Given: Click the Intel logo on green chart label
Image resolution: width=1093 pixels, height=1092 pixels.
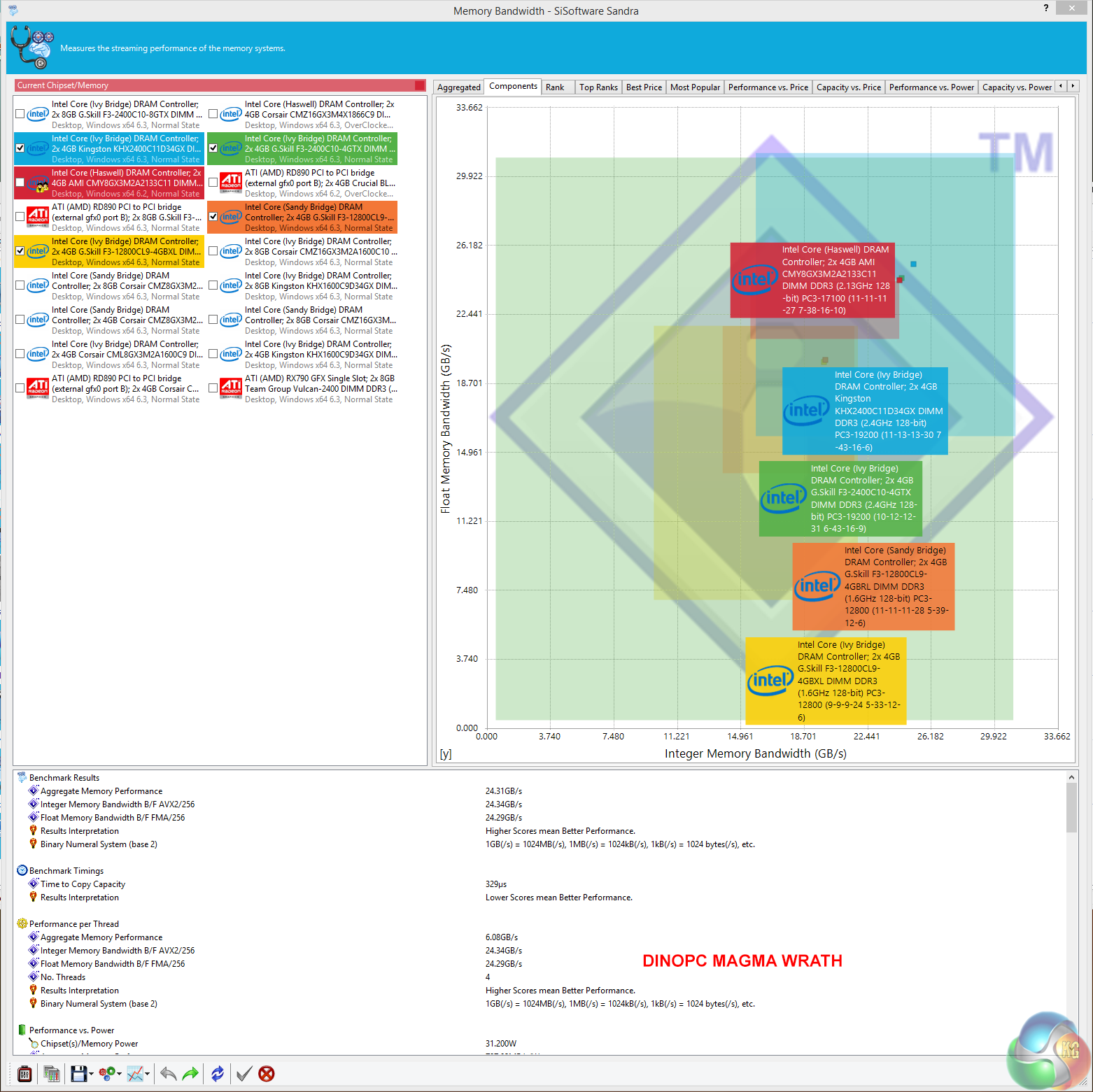Looking at the screenshot, I should click(783, 498).
